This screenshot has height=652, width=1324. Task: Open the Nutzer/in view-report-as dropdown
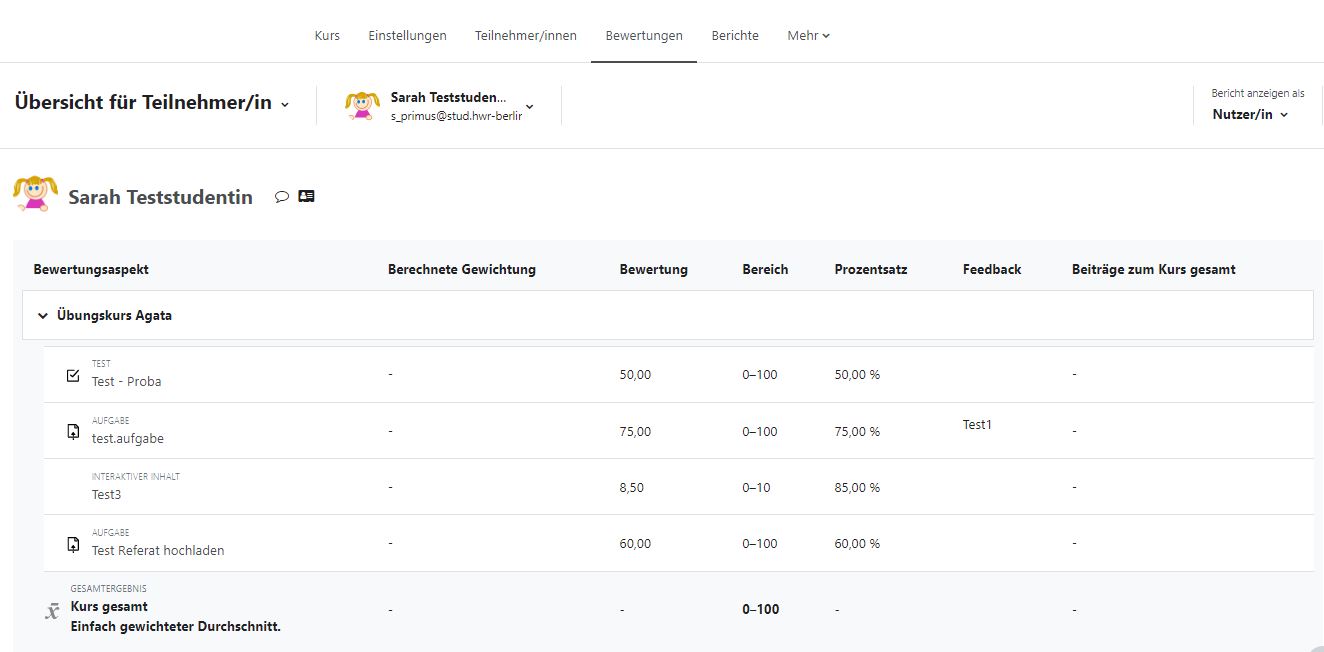(x=1250, y=115)
